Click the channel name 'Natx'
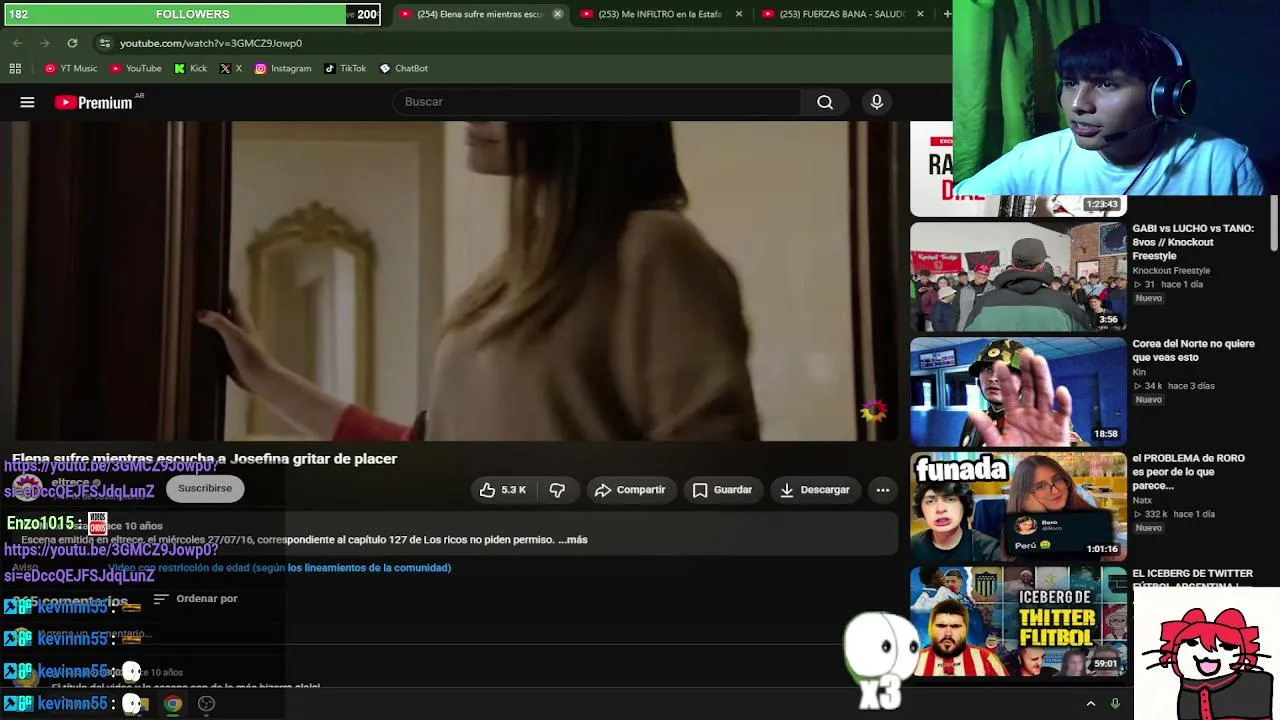The width and height of the screenshot is (1280, 720). pos(1142,500)
